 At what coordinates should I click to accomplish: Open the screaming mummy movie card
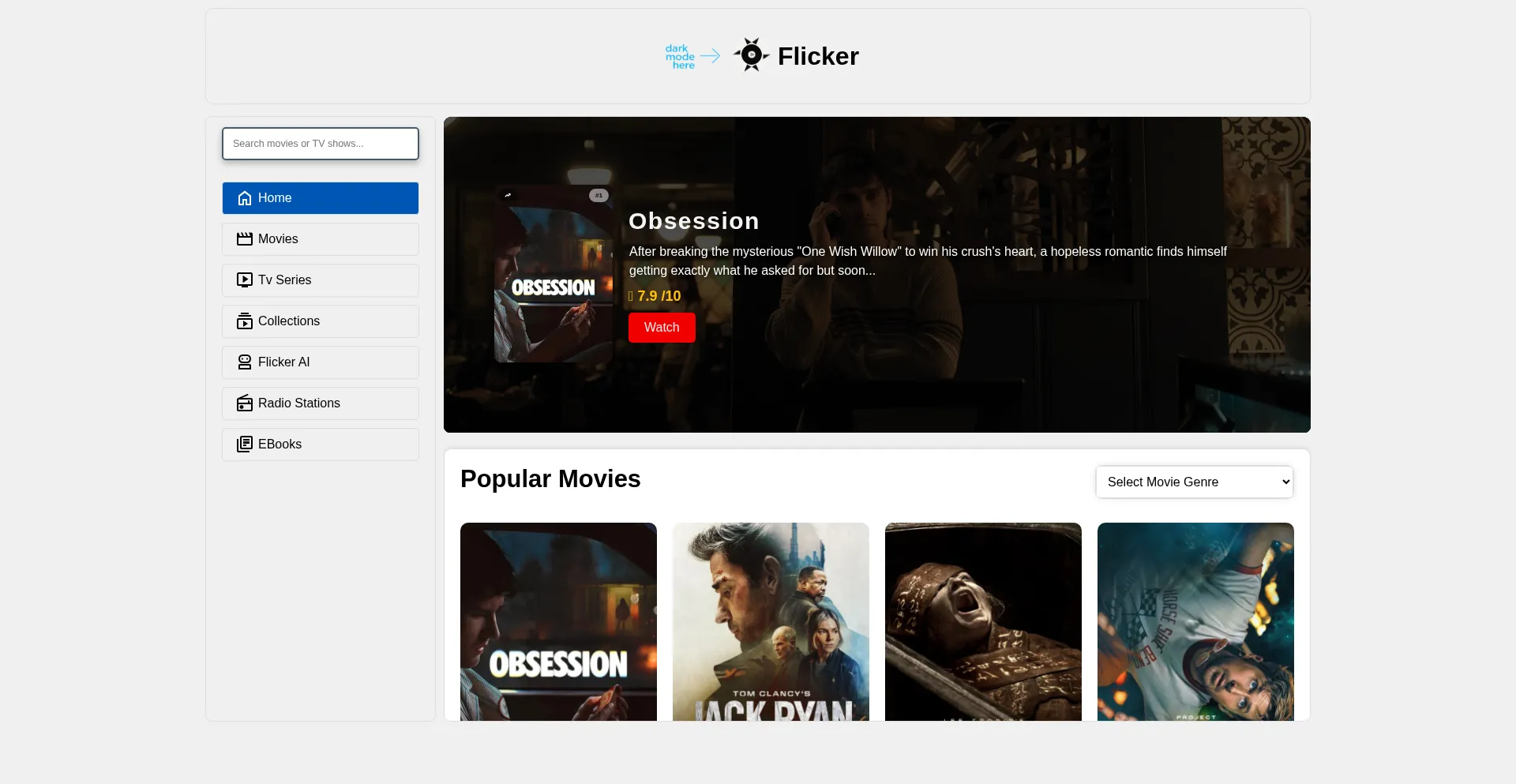[983, 621]
